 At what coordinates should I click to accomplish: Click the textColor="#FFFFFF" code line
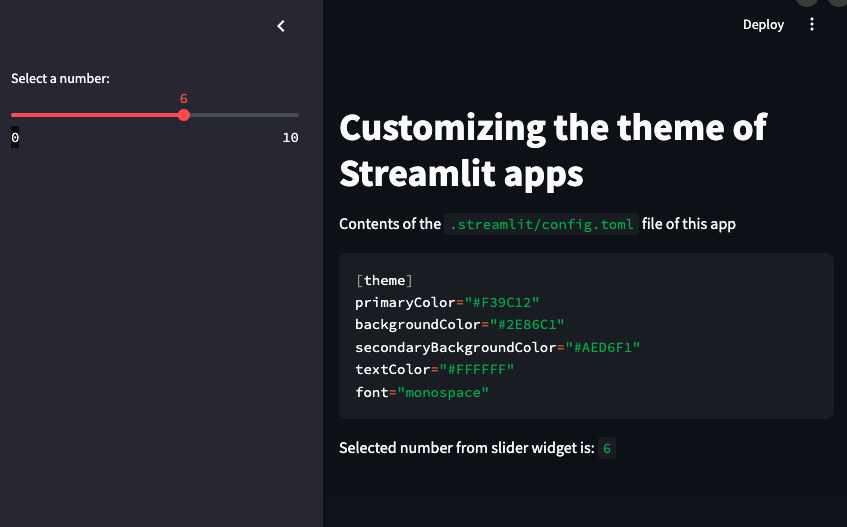[434, 369]
